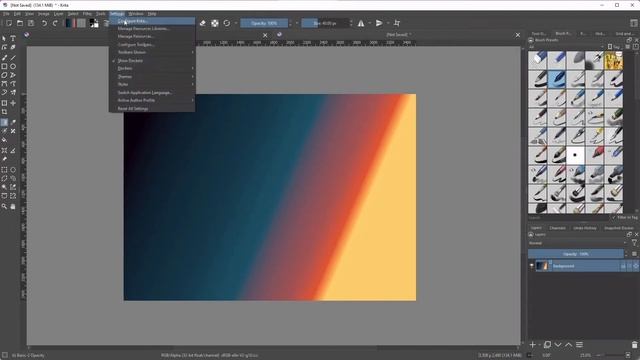Choose Switch Application Language entry
640x360 pixels.
[152, 92]
